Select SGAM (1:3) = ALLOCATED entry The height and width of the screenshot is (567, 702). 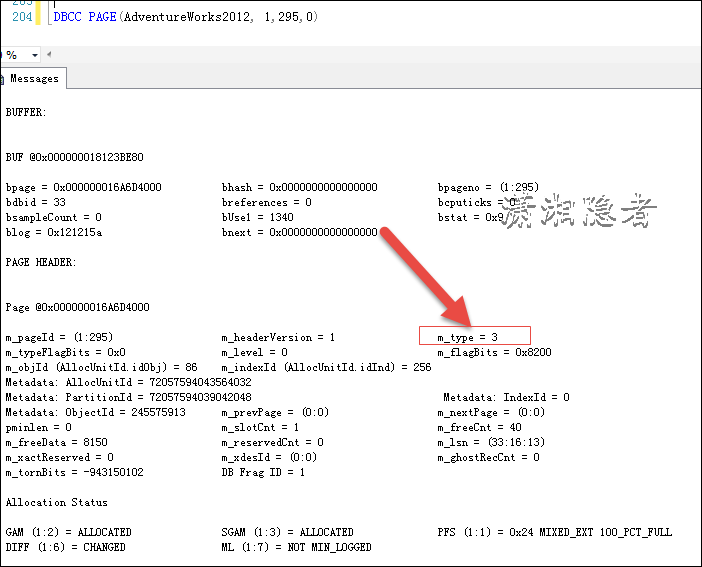click(x=287, y=533)
